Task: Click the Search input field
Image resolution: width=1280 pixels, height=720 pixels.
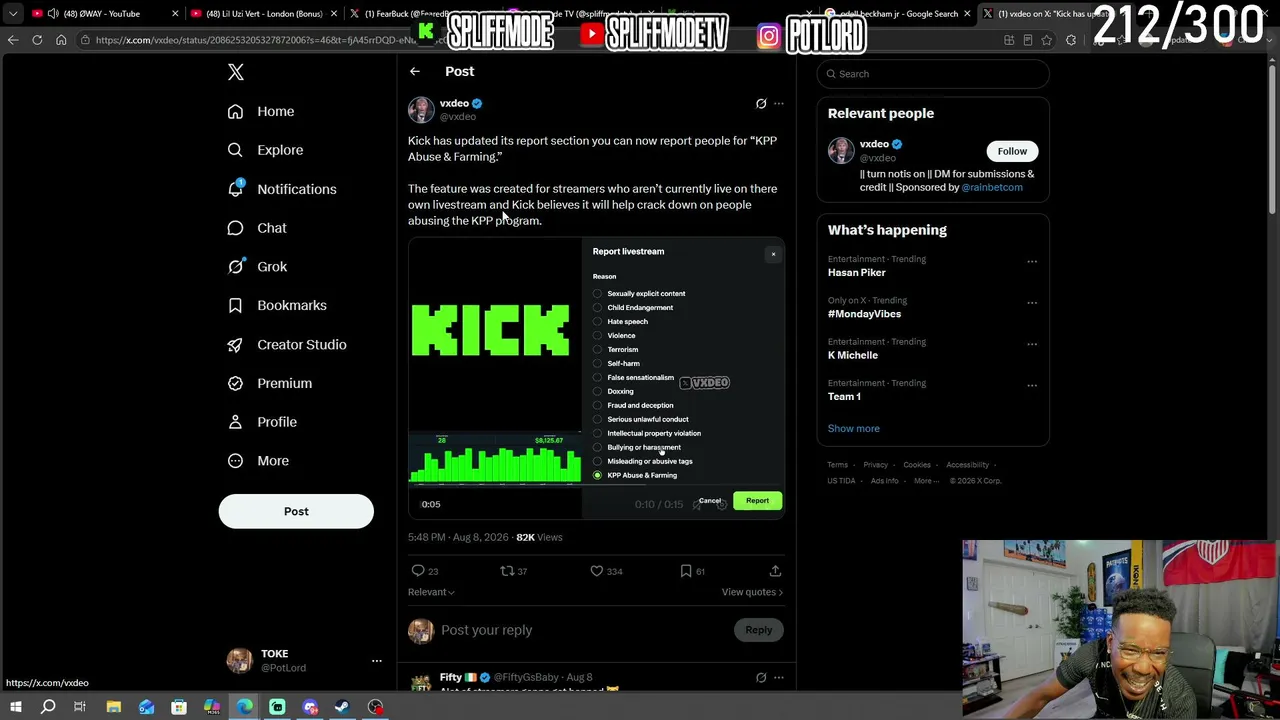Action: point(933,74)
